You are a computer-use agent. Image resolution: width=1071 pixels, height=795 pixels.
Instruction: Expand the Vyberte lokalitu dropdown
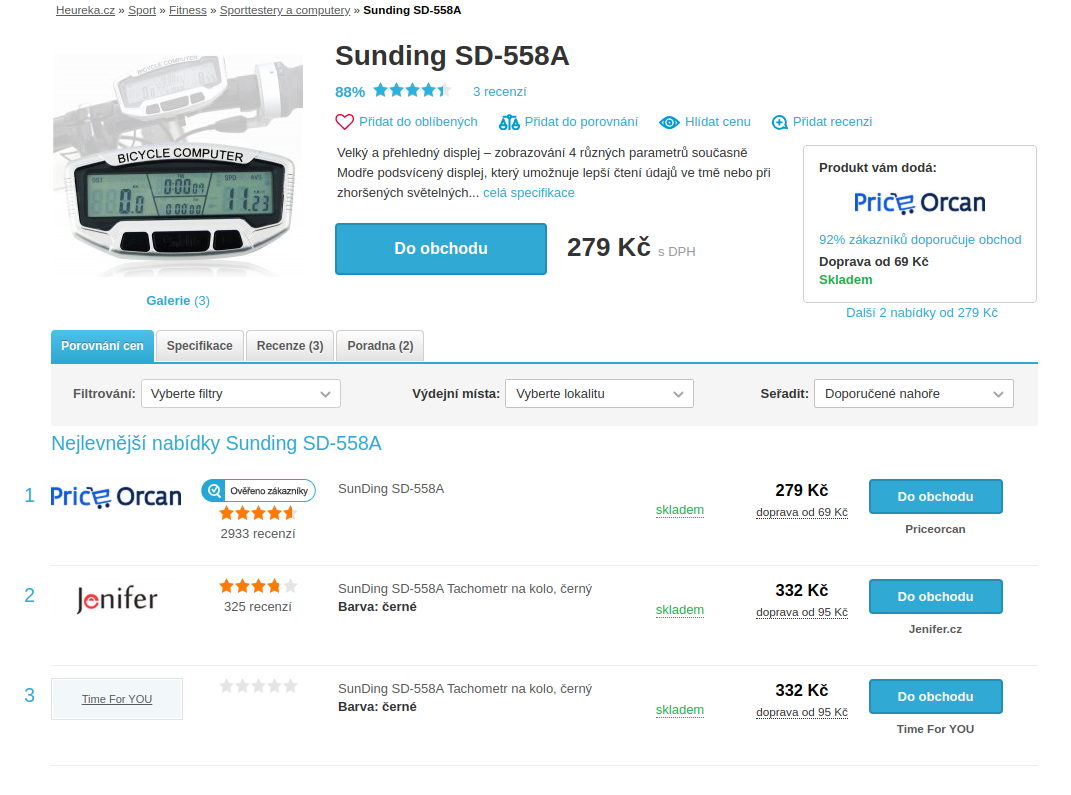(x=599, y=393)
